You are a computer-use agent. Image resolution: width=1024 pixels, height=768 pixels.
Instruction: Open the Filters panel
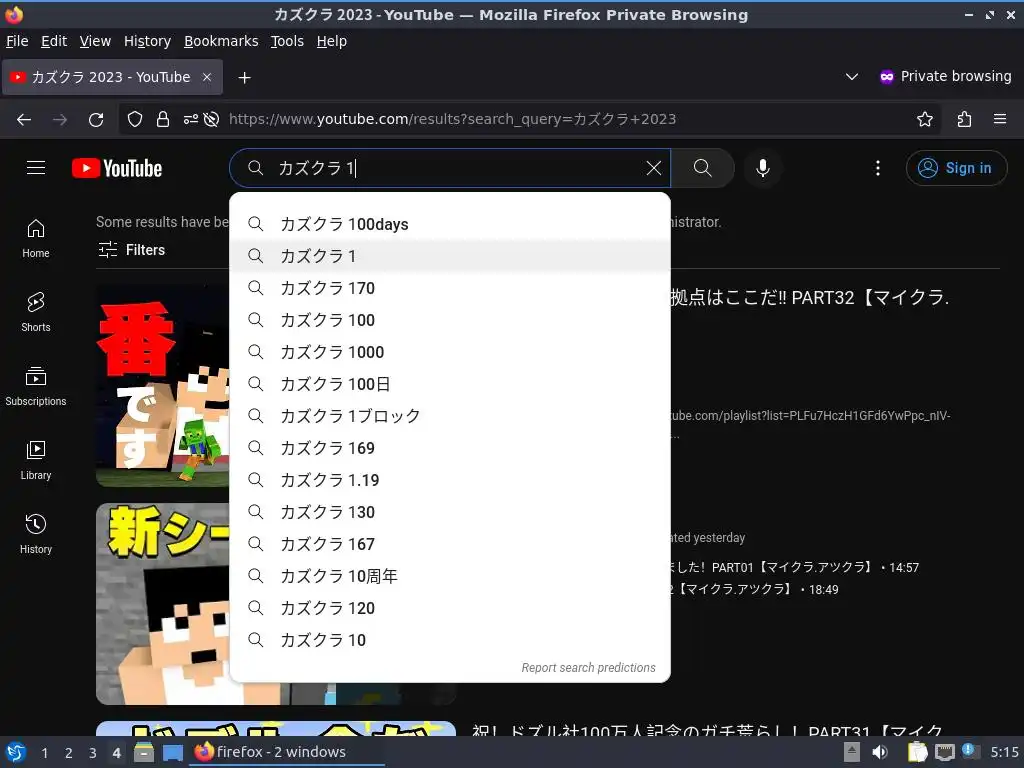point(132,250)
